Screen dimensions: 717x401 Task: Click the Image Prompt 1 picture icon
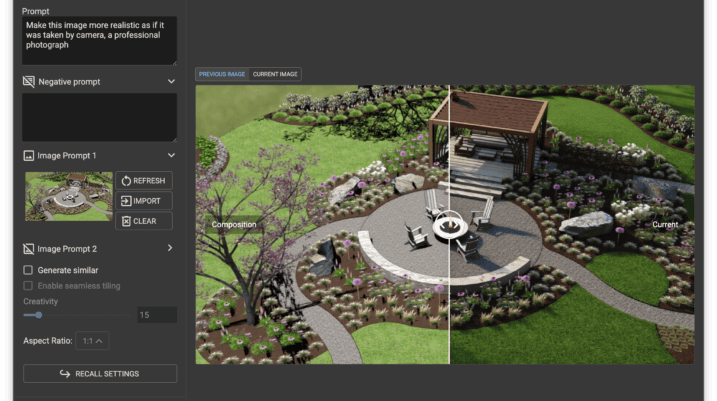(x=28, y=156)
